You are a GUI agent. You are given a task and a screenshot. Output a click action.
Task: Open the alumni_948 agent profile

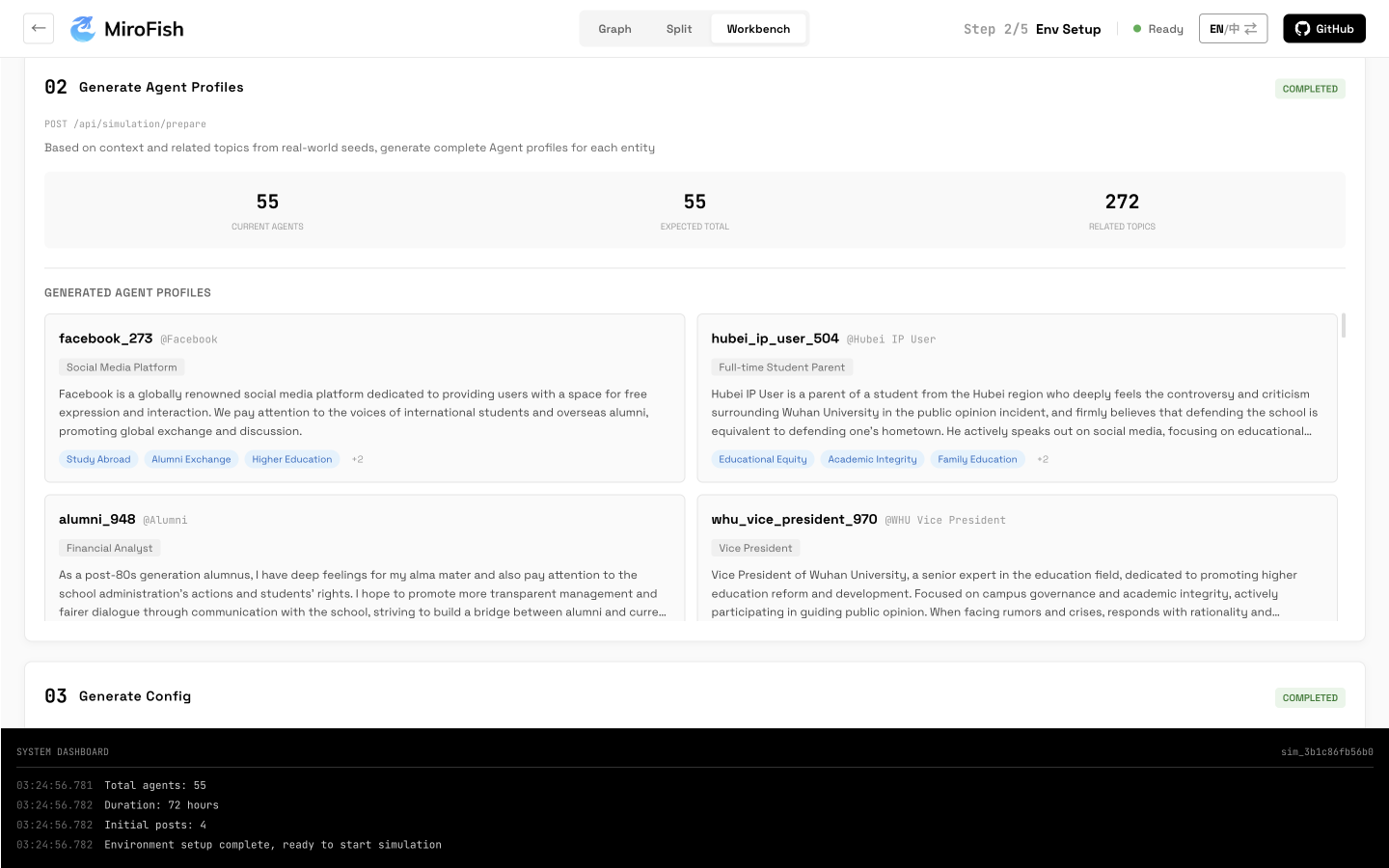click(365, 557)
